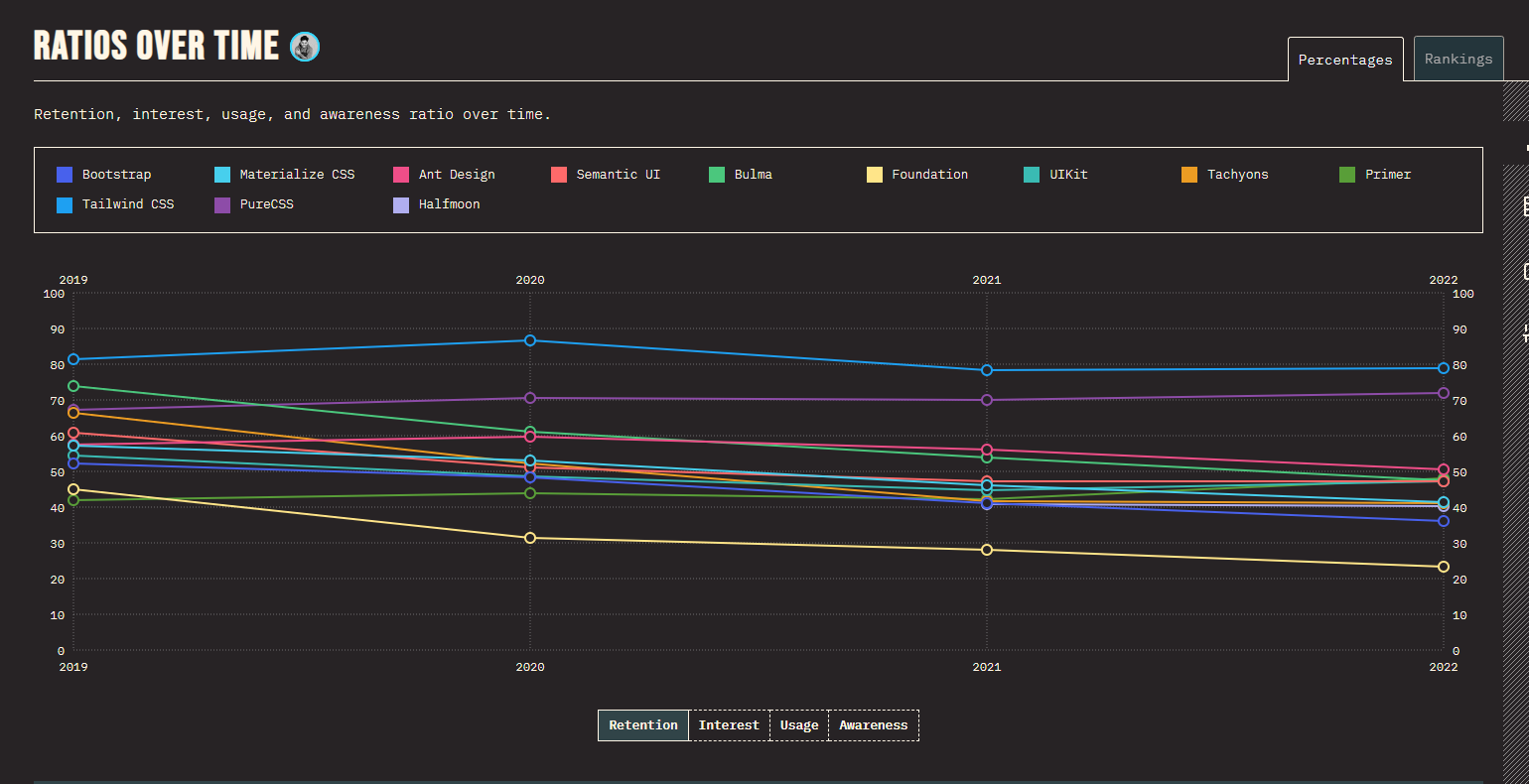This screenshot has width=1529, height=784.
Task: Click Foundation yellow 2020 data point
Action: pos(530,538)
